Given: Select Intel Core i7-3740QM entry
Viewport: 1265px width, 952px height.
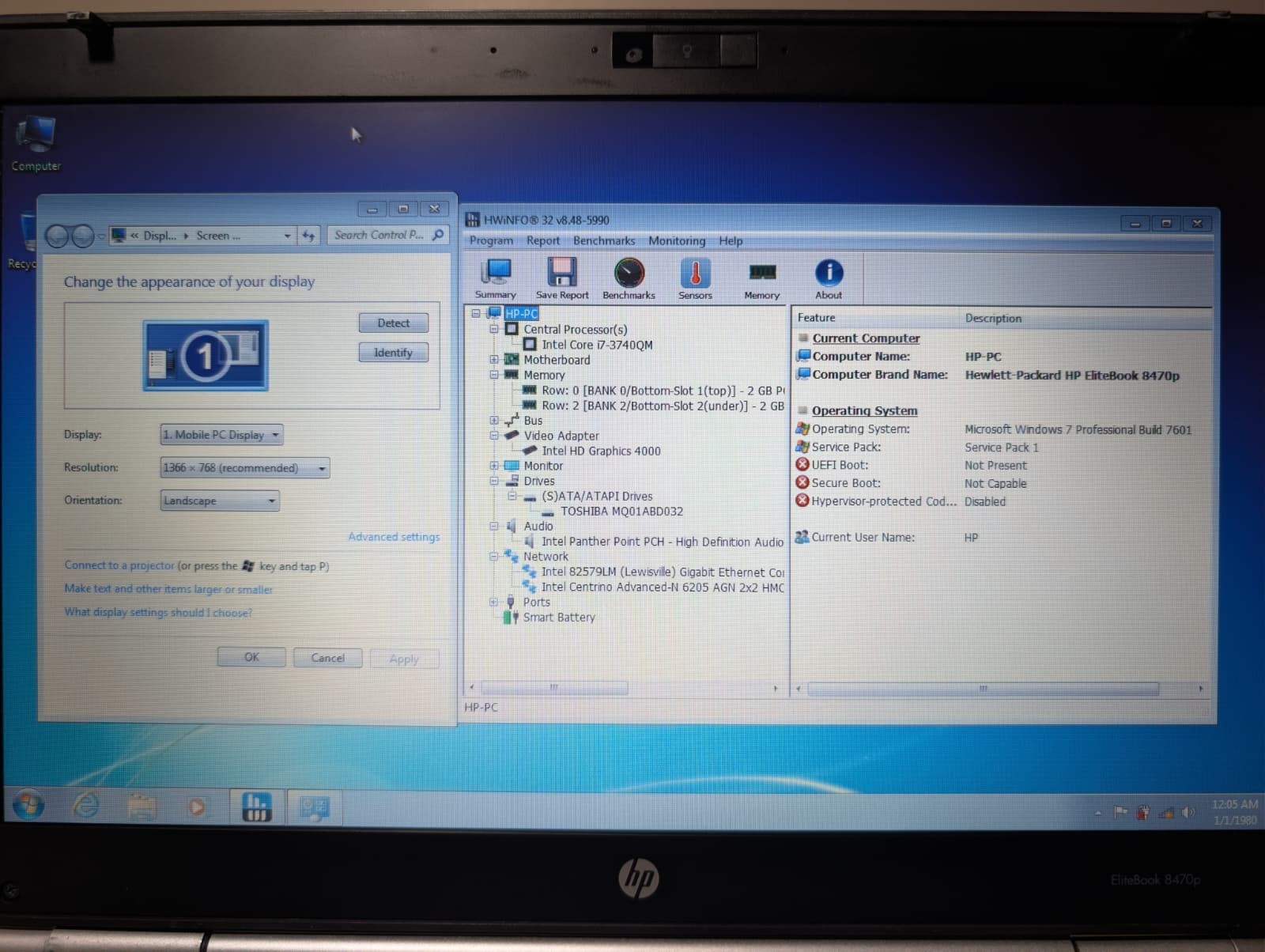Looking at the screenshot, I should [597, 345].
